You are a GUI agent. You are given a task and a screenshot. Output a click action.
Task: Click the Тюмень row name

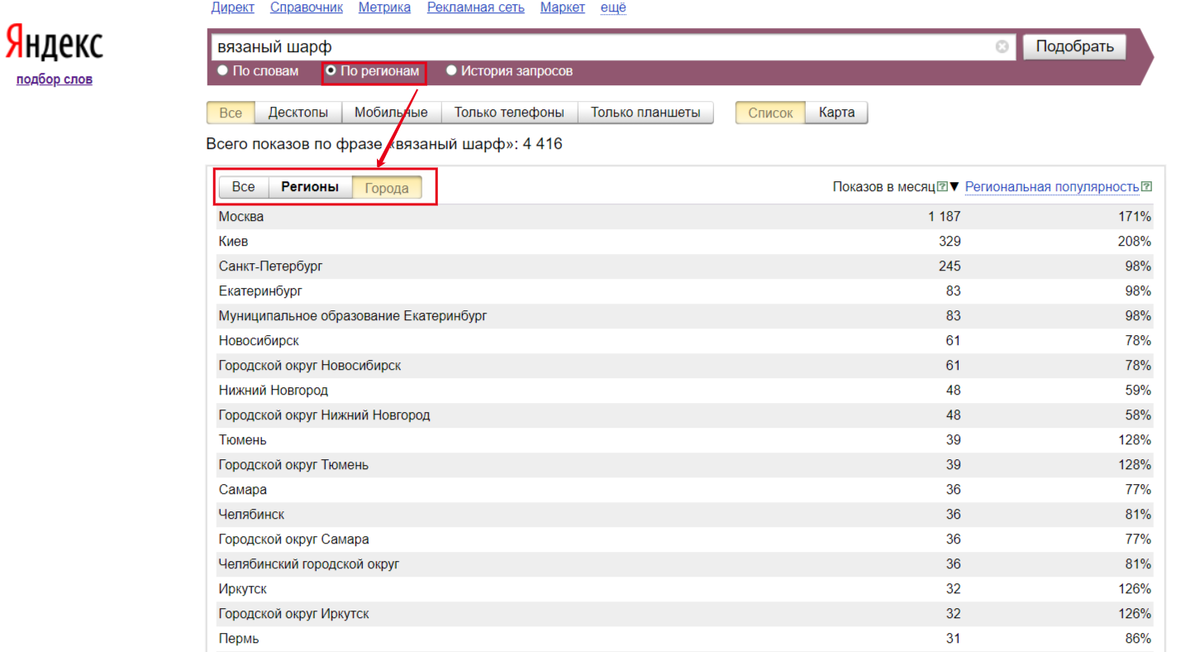click(243, 440)
